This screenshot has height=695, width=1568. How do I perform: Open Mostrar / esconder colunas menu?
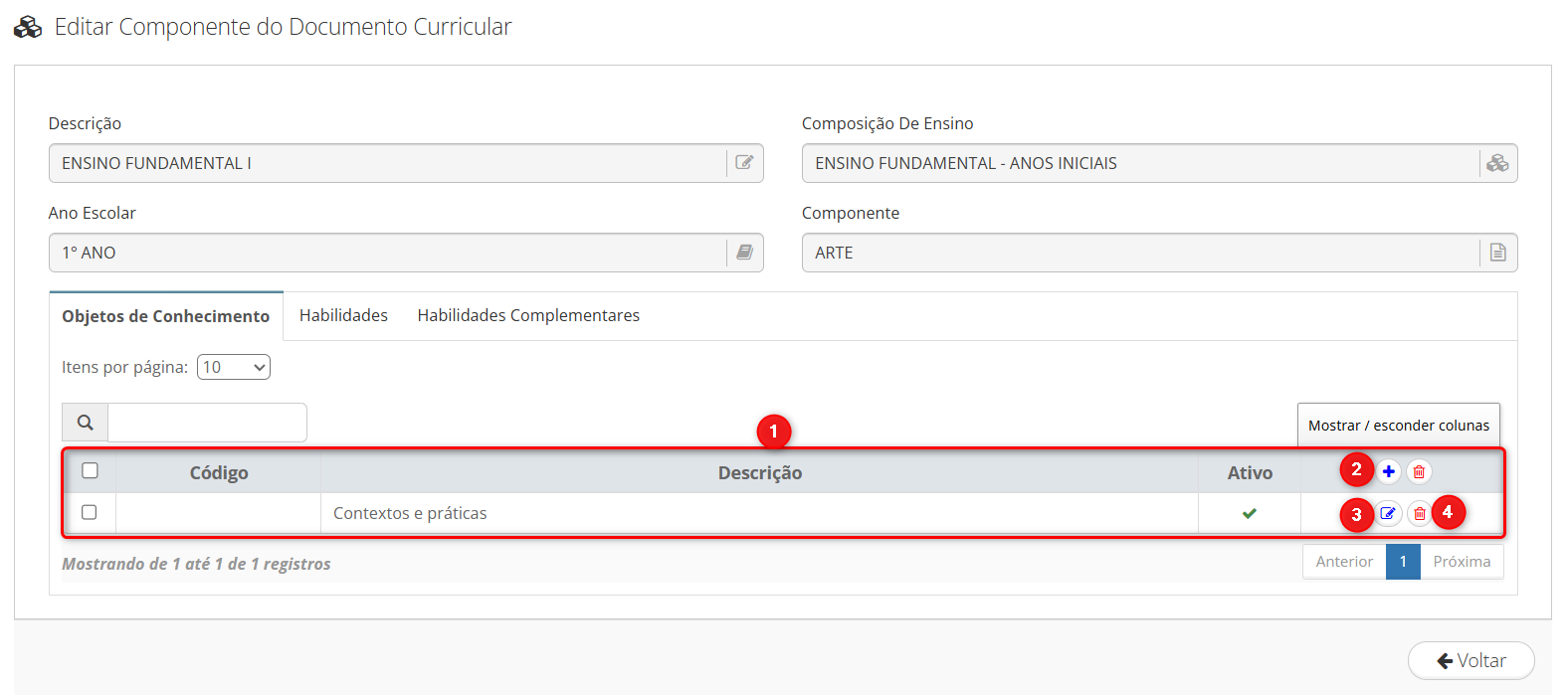1398,426
